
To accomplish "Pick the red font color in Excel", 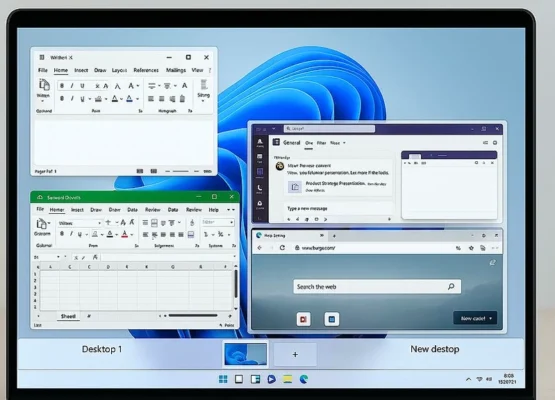I will coord(125,234).
